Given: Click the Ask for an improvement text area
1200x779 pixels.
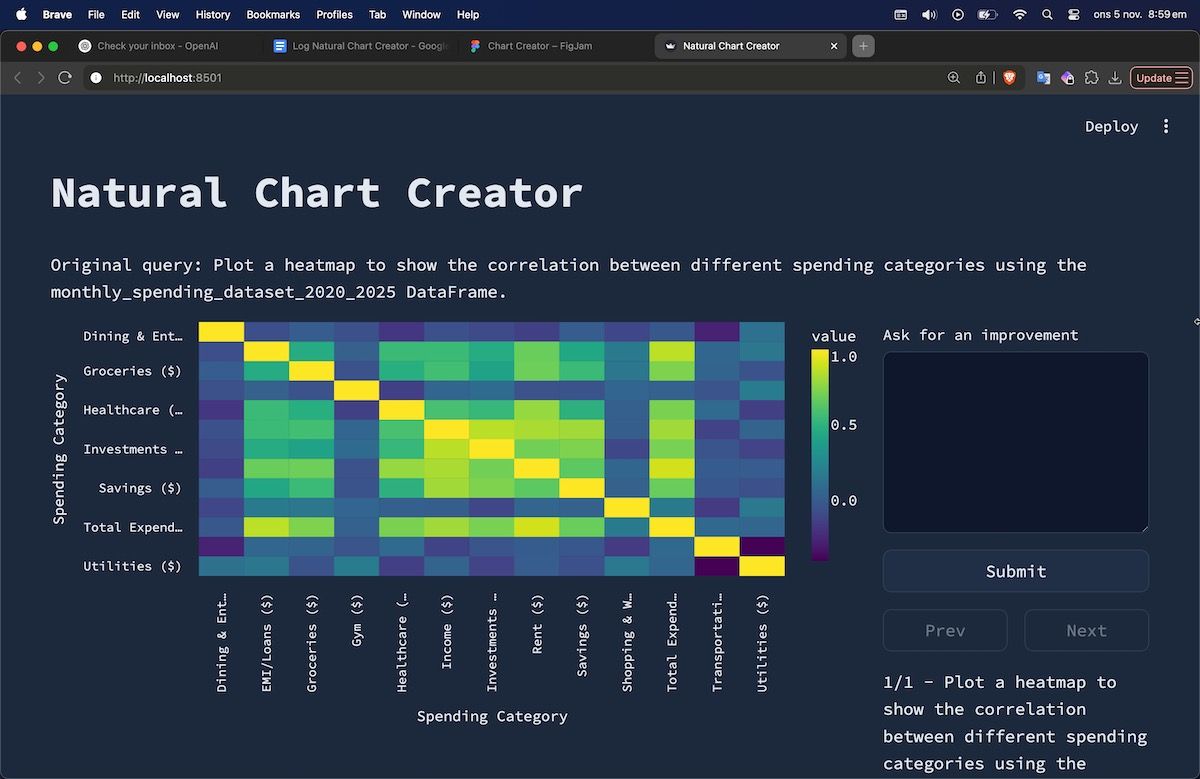Looking at the screenshot, I should pos(1015,442).
